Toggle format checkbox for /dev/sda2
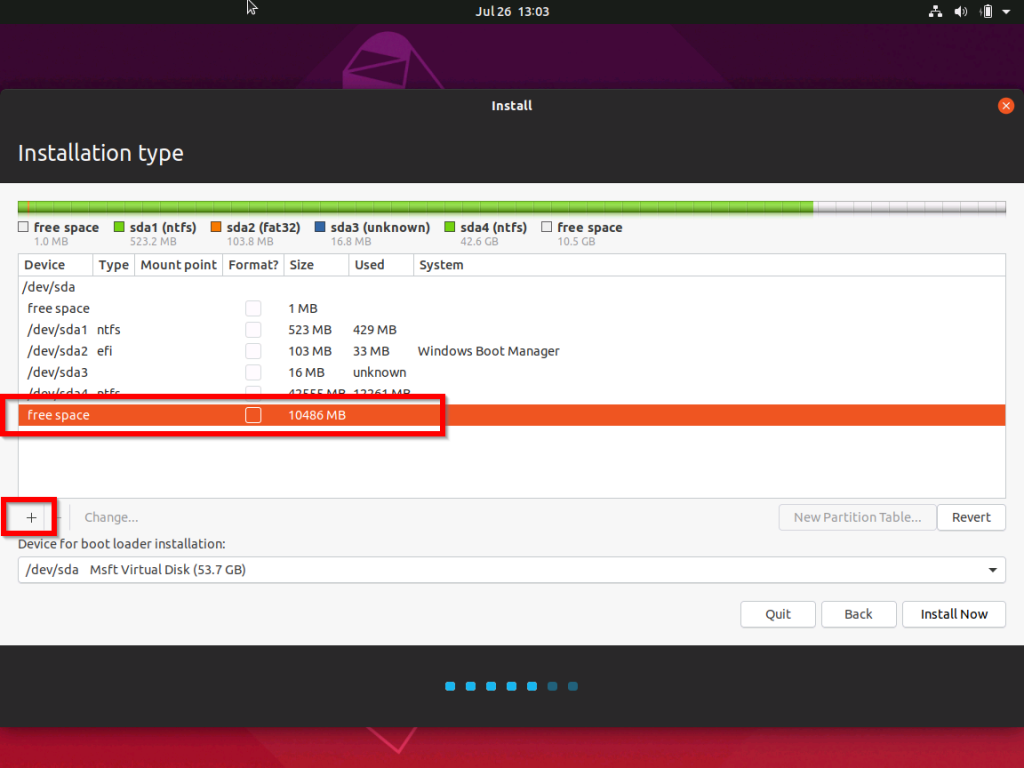The width and height of the screenshot is (1024, 768). [x=253, y=351]
